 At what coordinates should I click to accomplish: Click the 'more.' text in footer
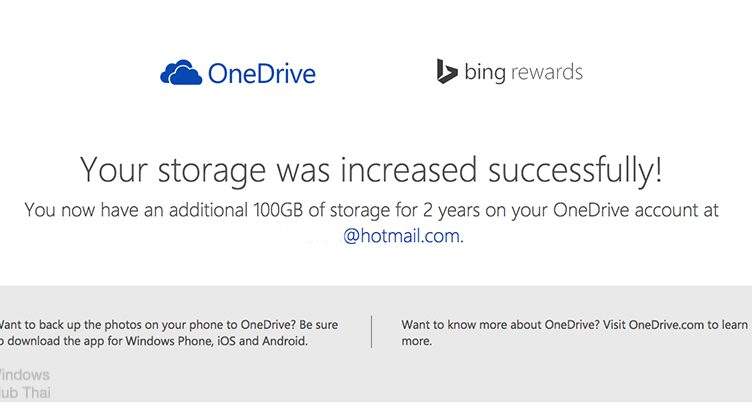pyautogui.click(x=417, y=341)
